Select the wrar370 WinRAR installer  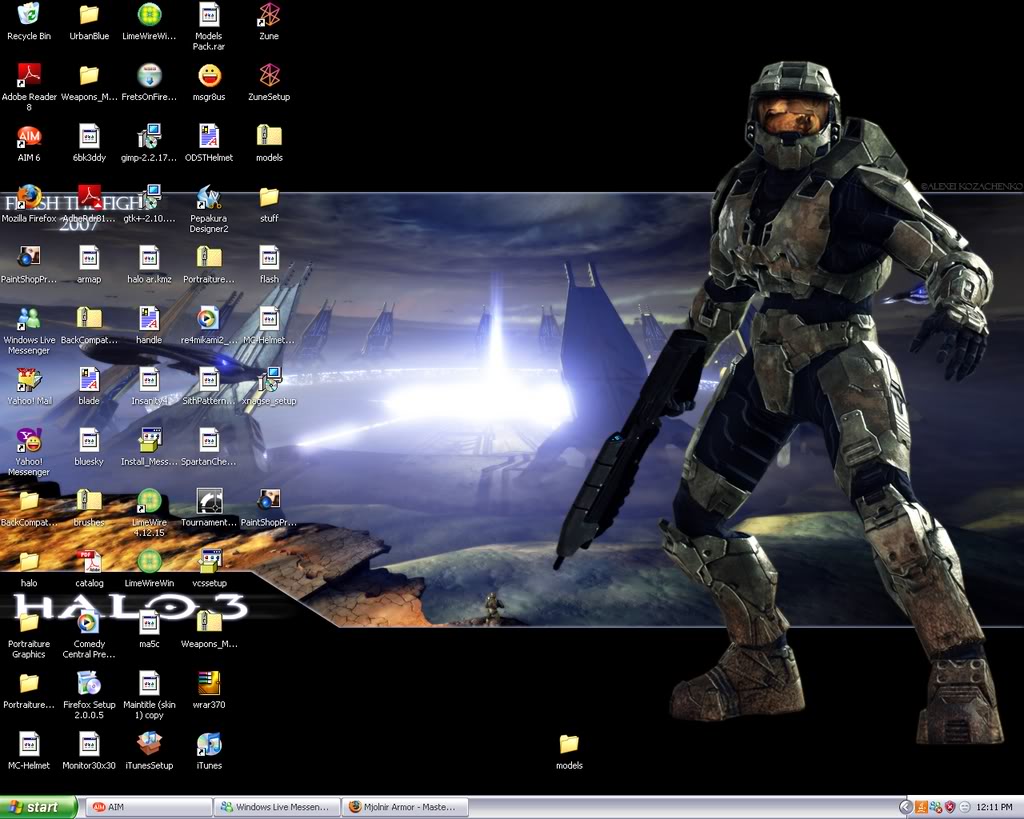coord(209,683)
